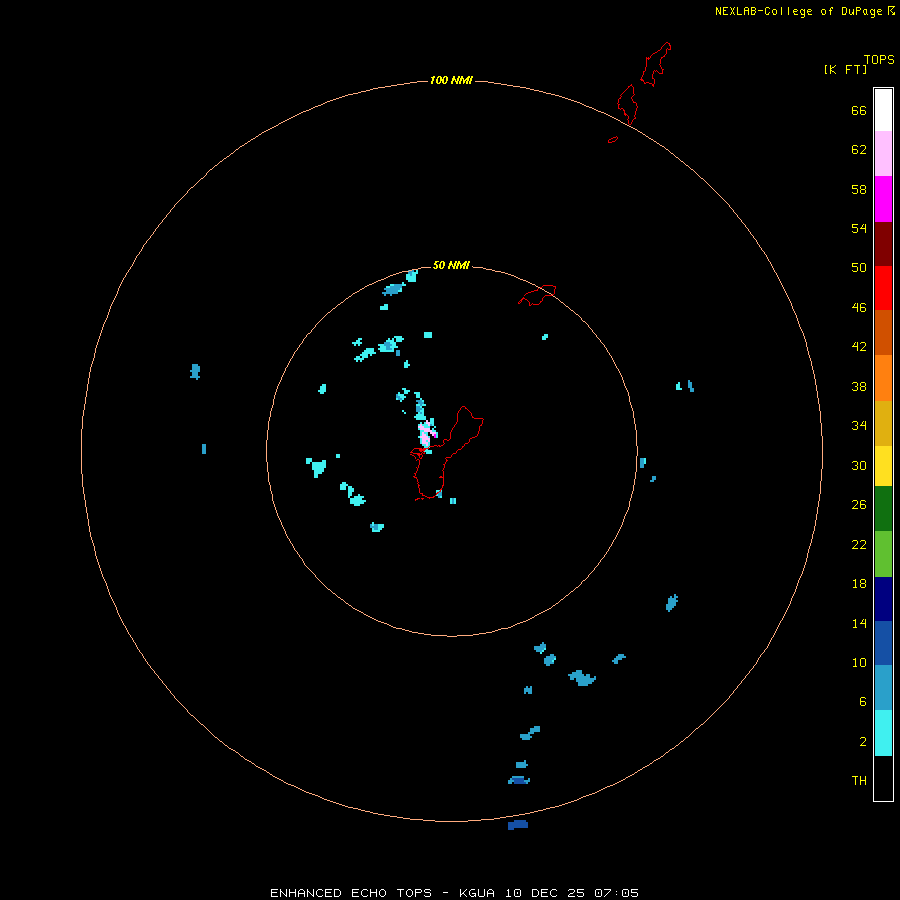
Task: Select the bright red legend swatch
Action: tap(883, 288)
